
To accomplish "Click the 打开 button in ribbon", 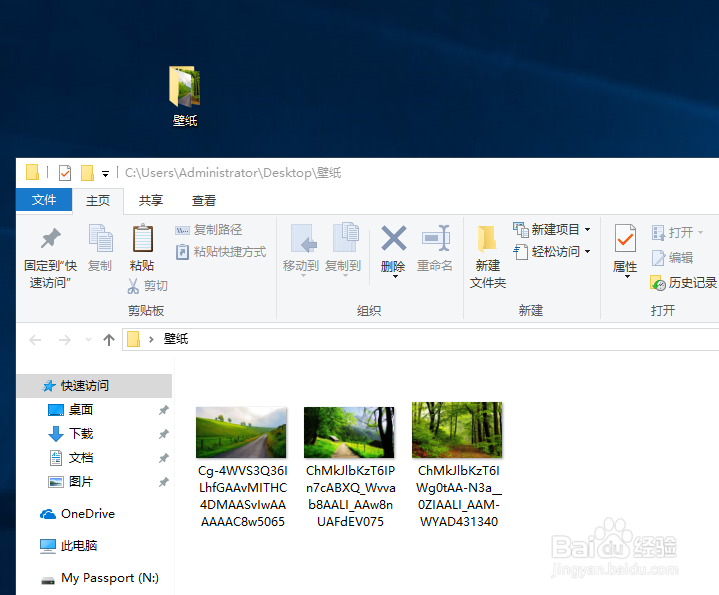I will coord(677,232).
